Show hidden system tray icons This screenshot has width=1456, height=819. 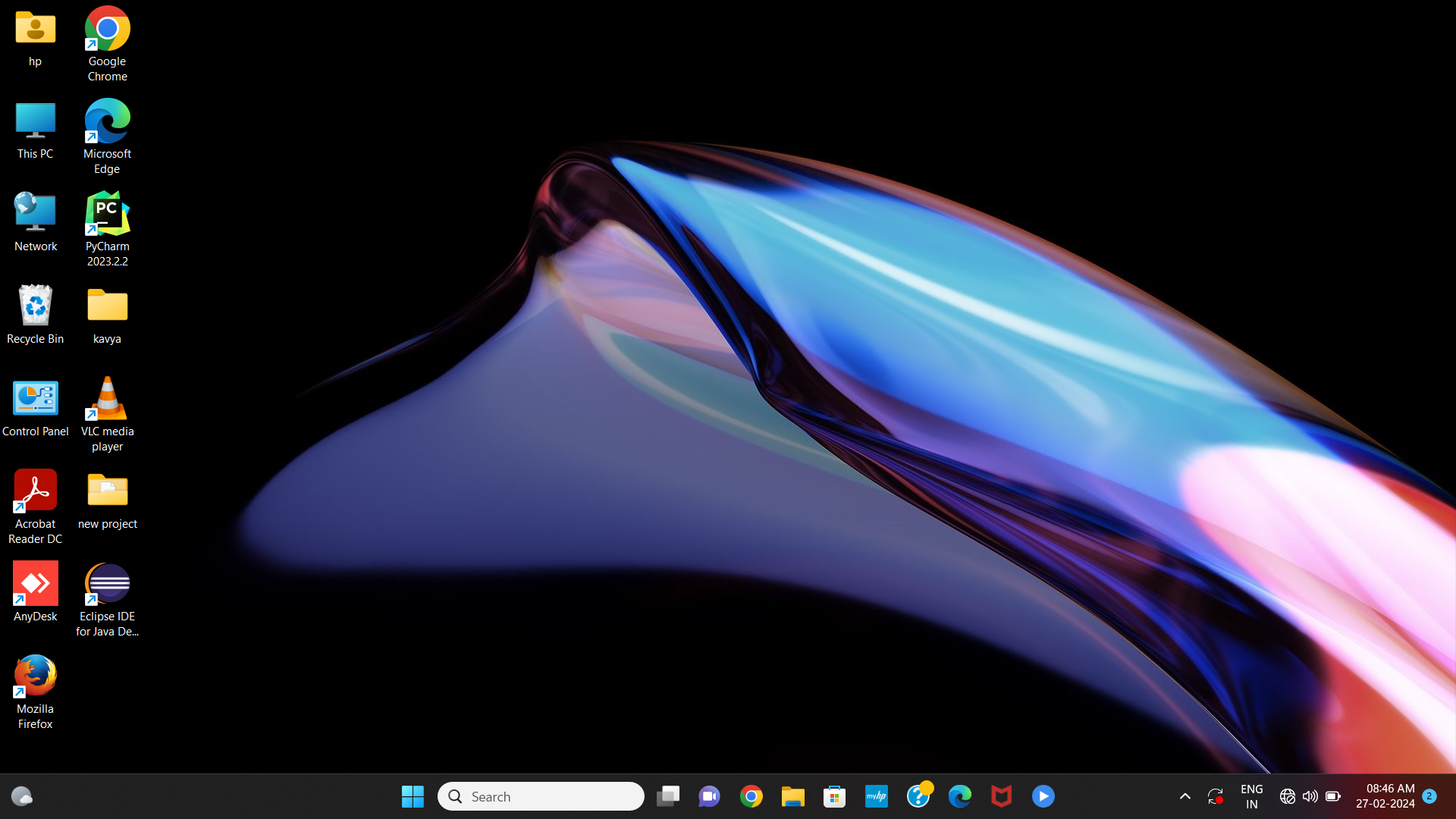[x=1185, y=796]
